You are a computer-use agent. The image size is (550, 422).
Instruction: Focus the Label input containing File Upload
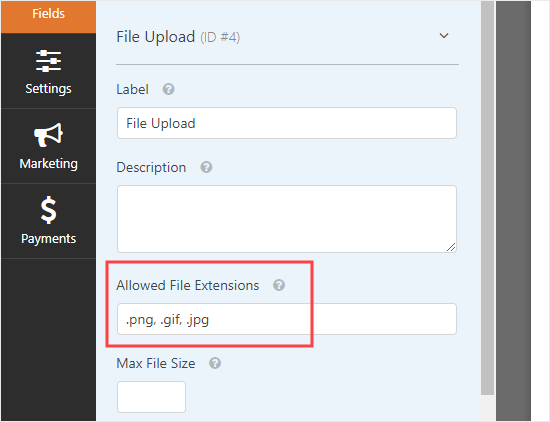click(287, 123)
